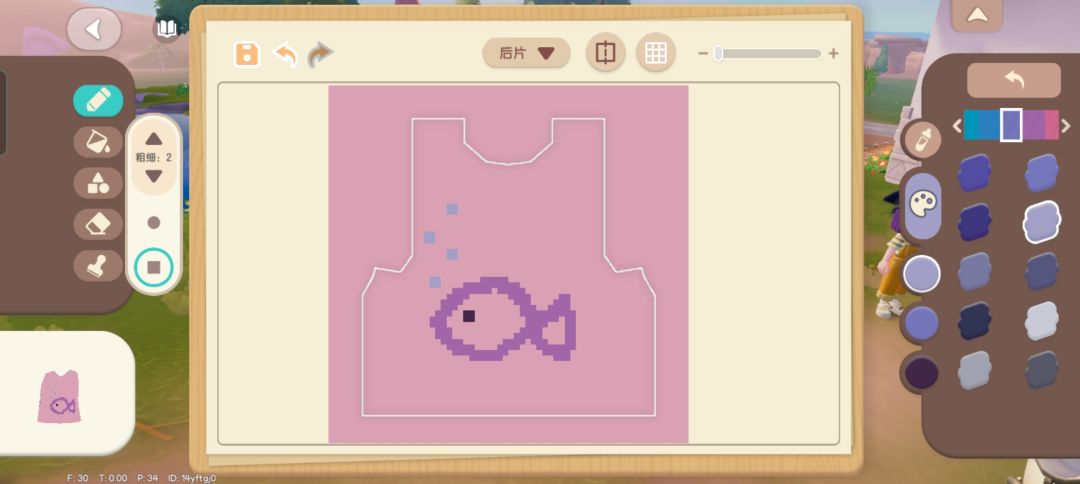Click the topmost blue bubble pixel
Image resolution: width=1080 pixels, height=484 pixels.
[x=453, y=209]
